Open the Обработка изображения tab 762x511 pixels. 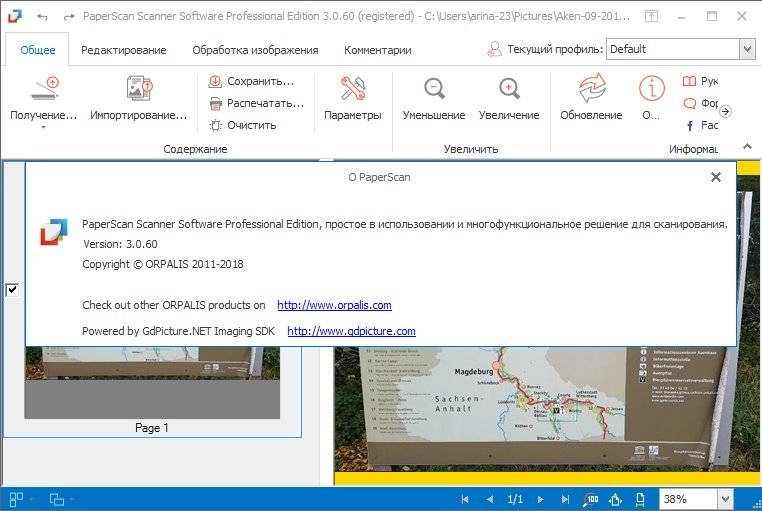(255, 50)
